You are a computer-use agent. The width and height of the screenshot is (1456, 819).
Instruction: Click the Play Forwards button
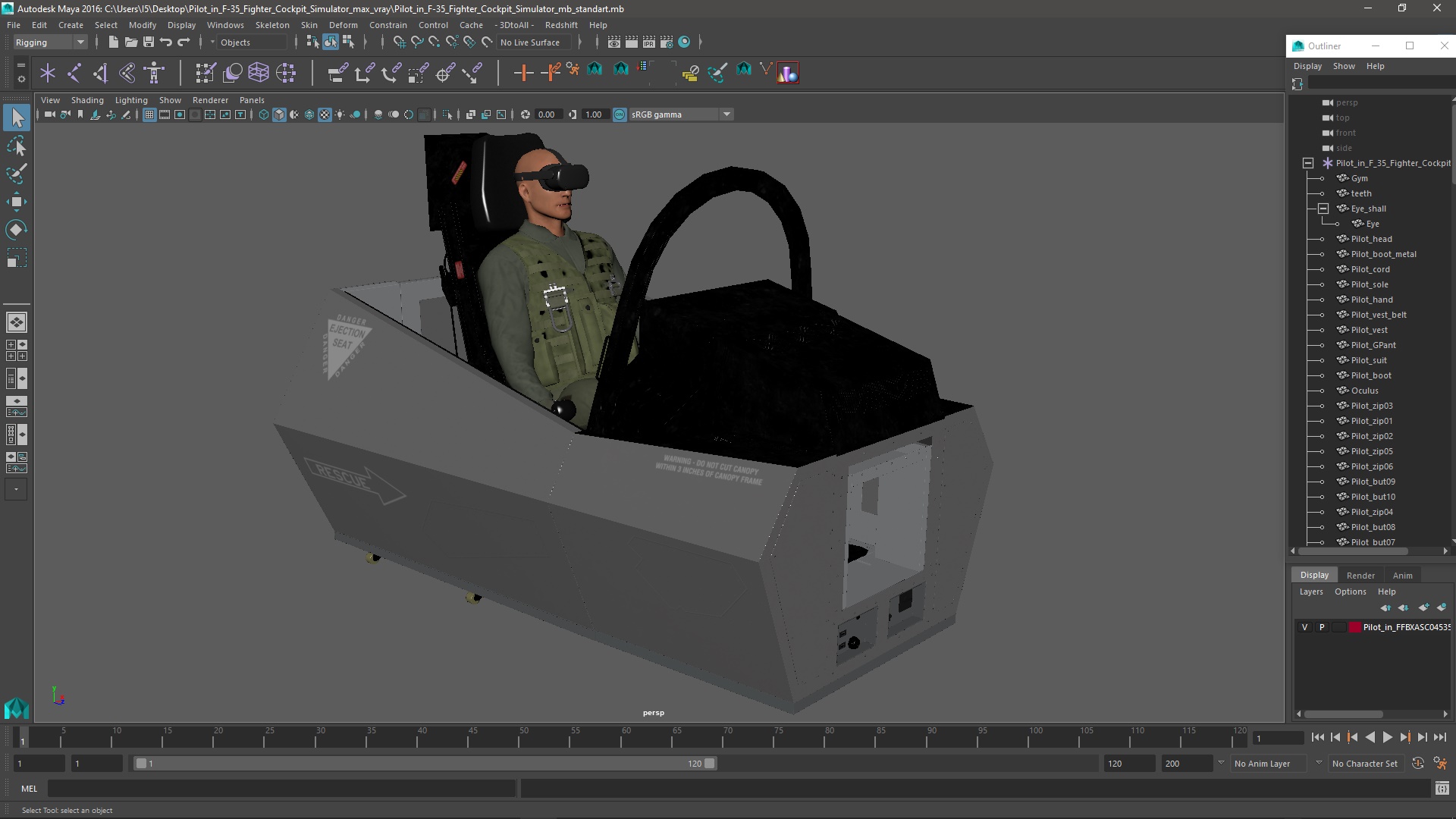[x=1387, y=737]
